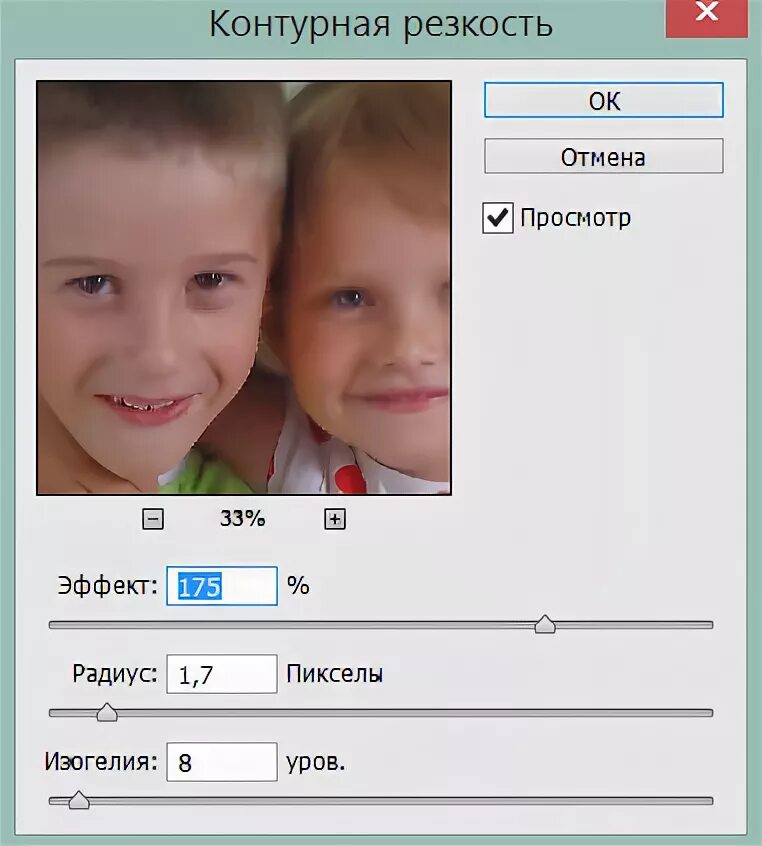Click the zoom in plus icon

335,519
